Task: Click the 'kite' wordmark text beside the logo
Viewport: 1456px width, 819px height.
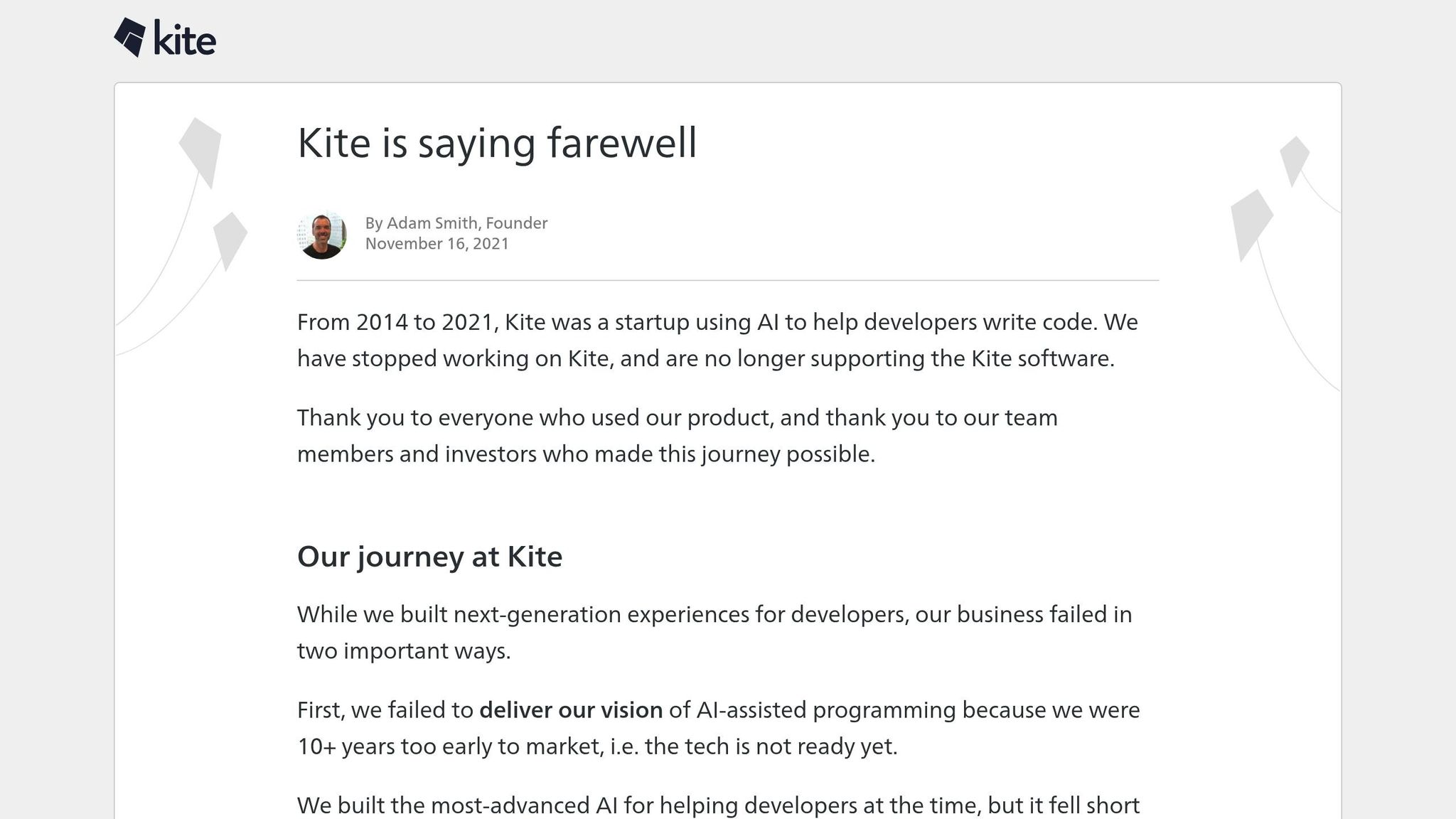Action: (x=185, y=40)
